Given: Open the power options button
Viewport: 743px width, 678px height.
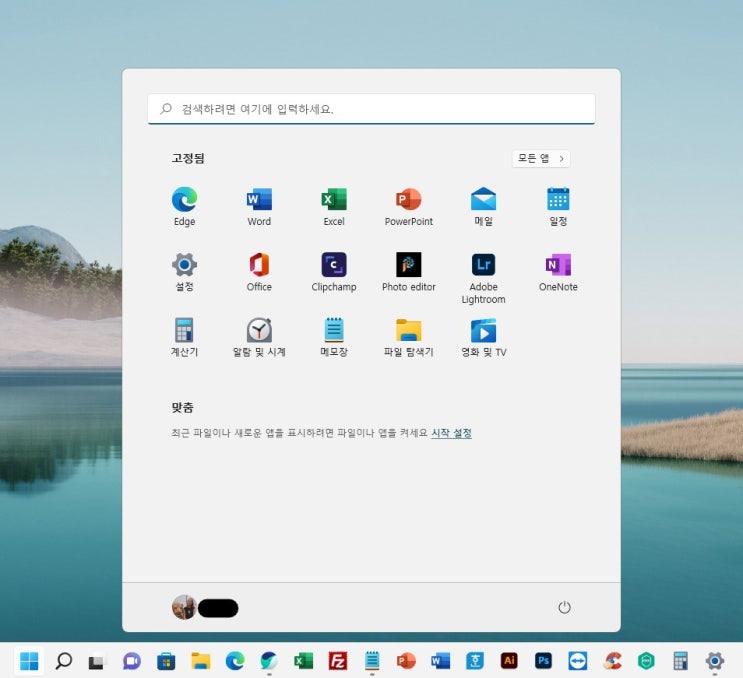Looking at the screenshot, I should (564, 607).
